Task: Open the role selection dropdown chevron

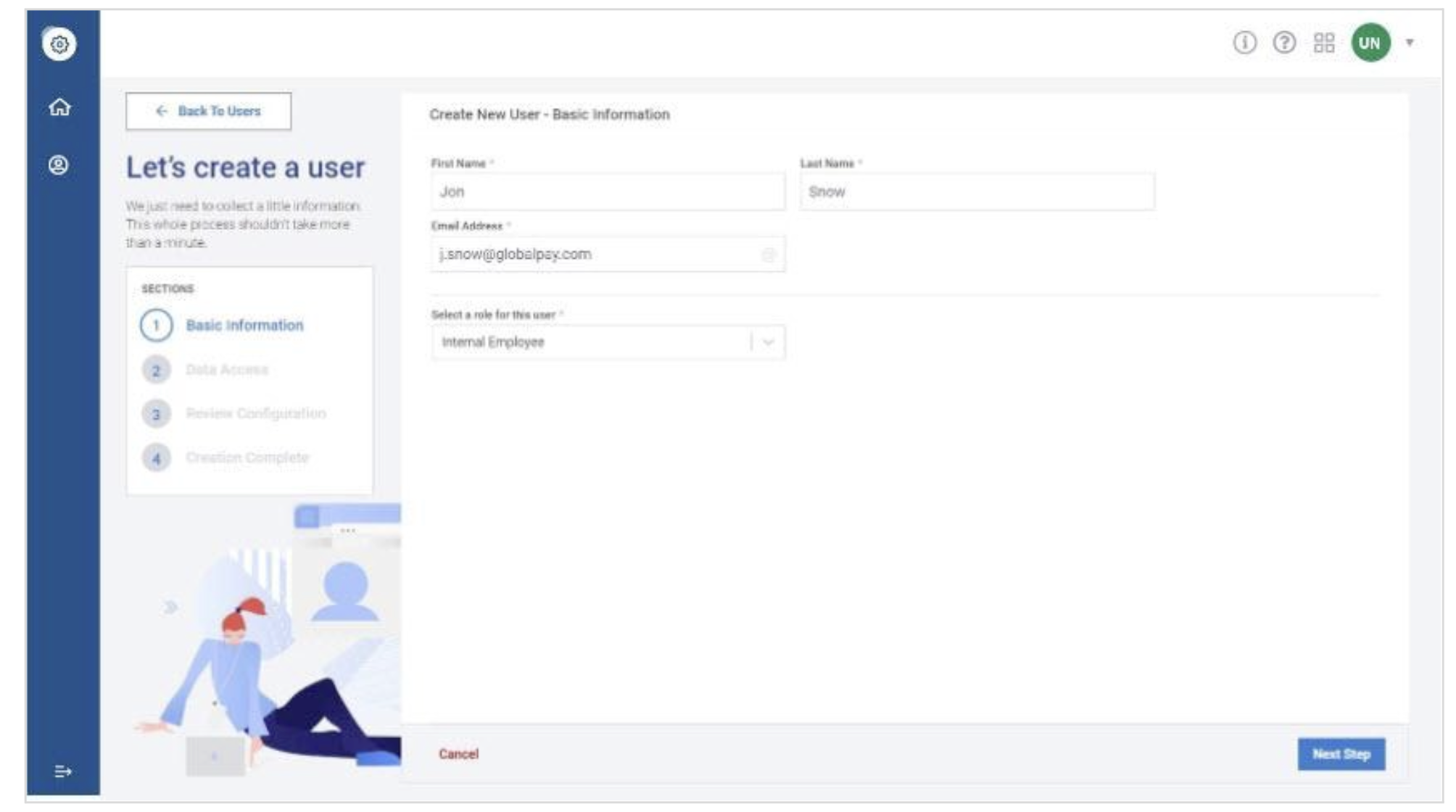Action: click(x=769, y=342)
